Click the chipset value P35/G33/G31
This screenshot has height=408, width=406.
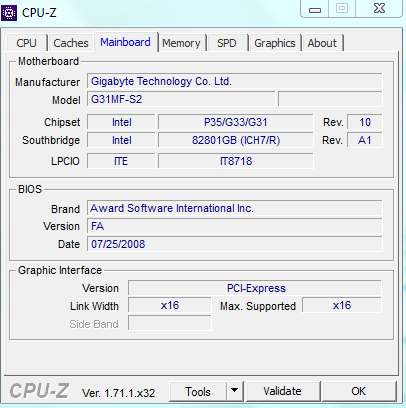click(x=236, y=122)
